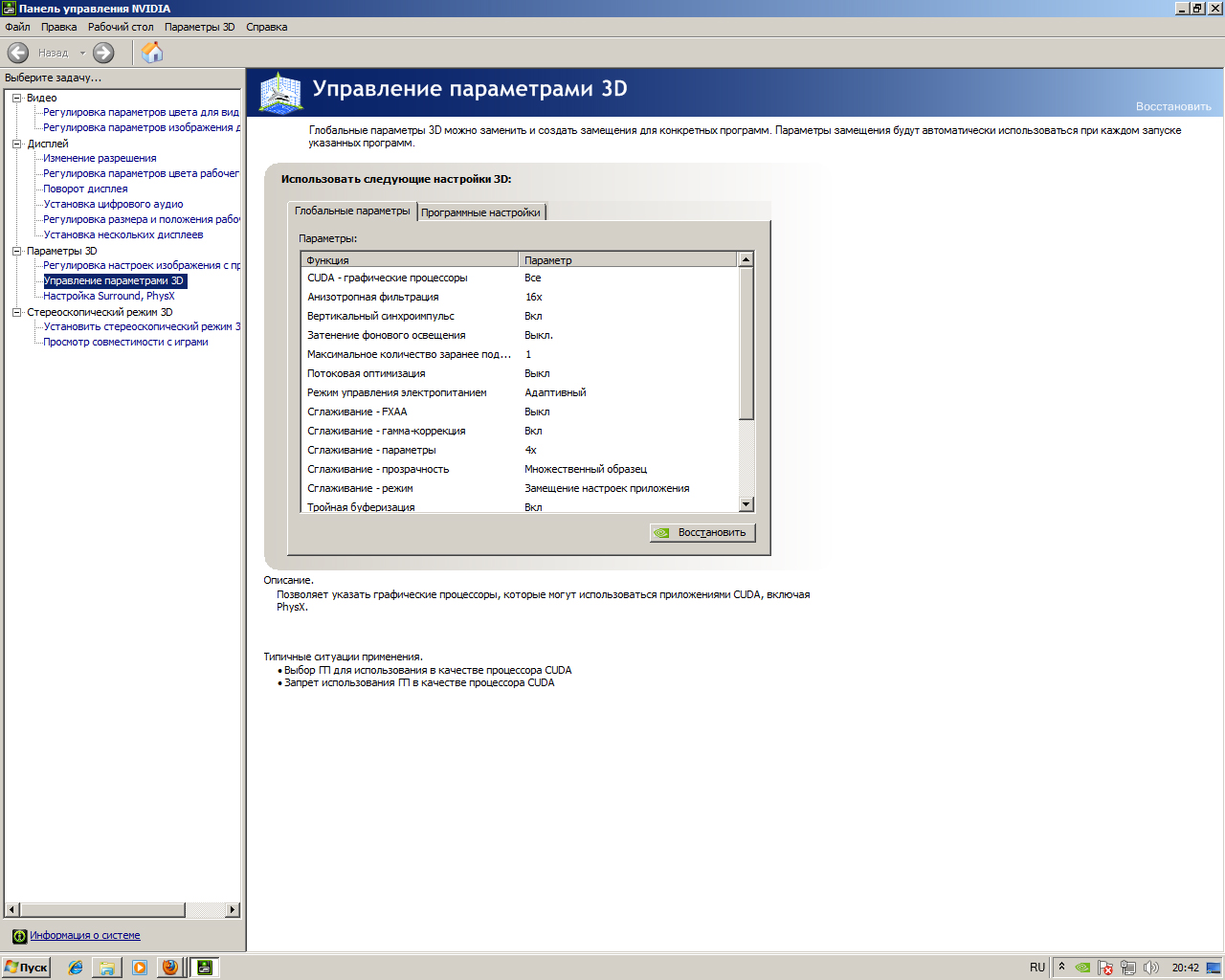Select the Сглаживание - прозрачность row

point(520,469)
